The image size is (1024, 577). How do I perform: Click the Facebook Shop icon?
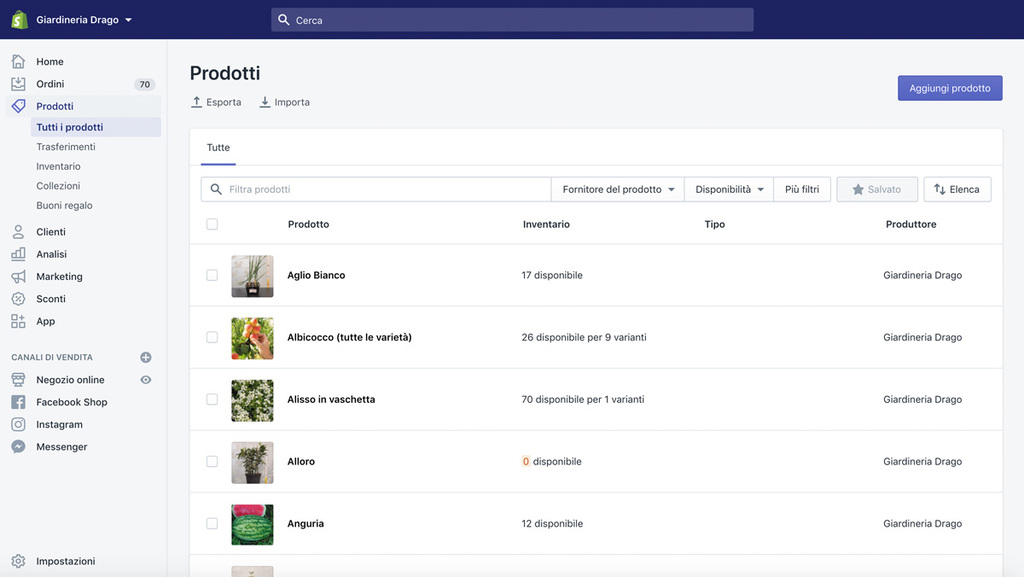18,402
